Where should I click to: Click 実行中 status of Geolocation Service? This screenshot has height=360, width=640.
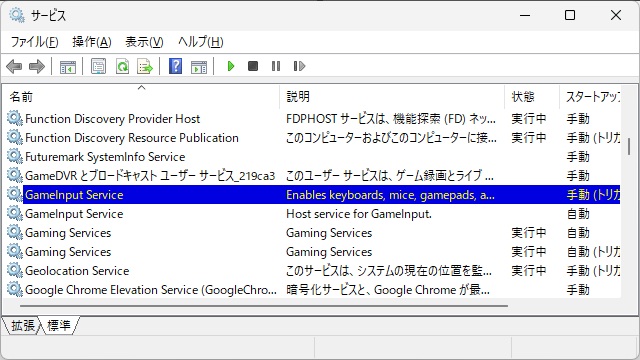coord(529,271)
